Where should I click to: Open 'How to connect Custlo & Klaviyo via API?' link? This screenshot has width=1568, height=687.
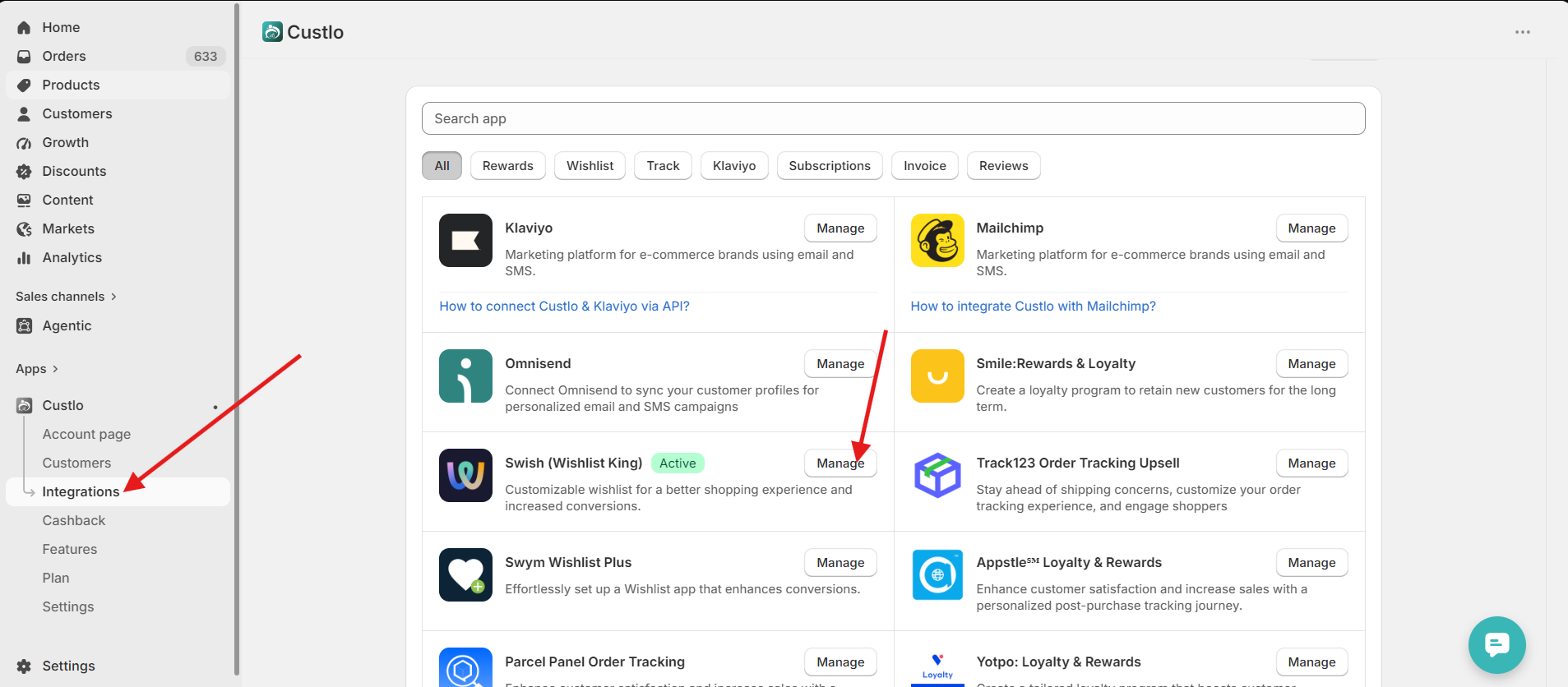[x=564, y=307]
